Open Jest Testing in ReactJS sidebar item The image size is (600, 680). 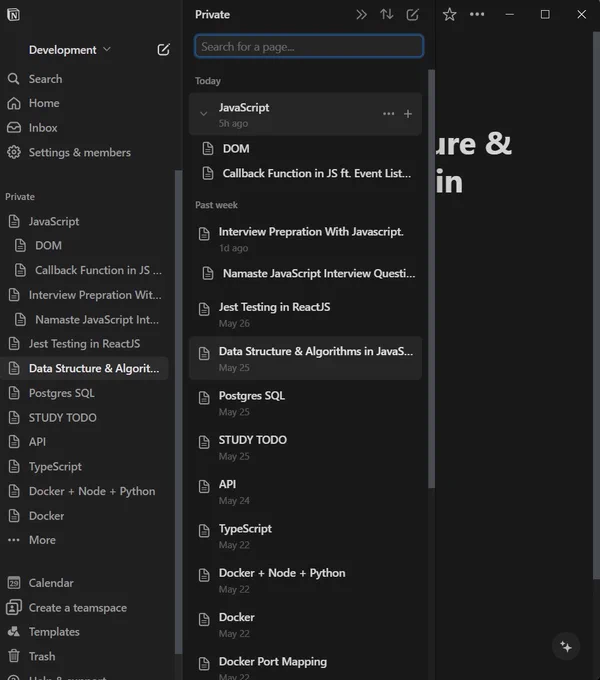pyautogui.click(x=85, y=344)
